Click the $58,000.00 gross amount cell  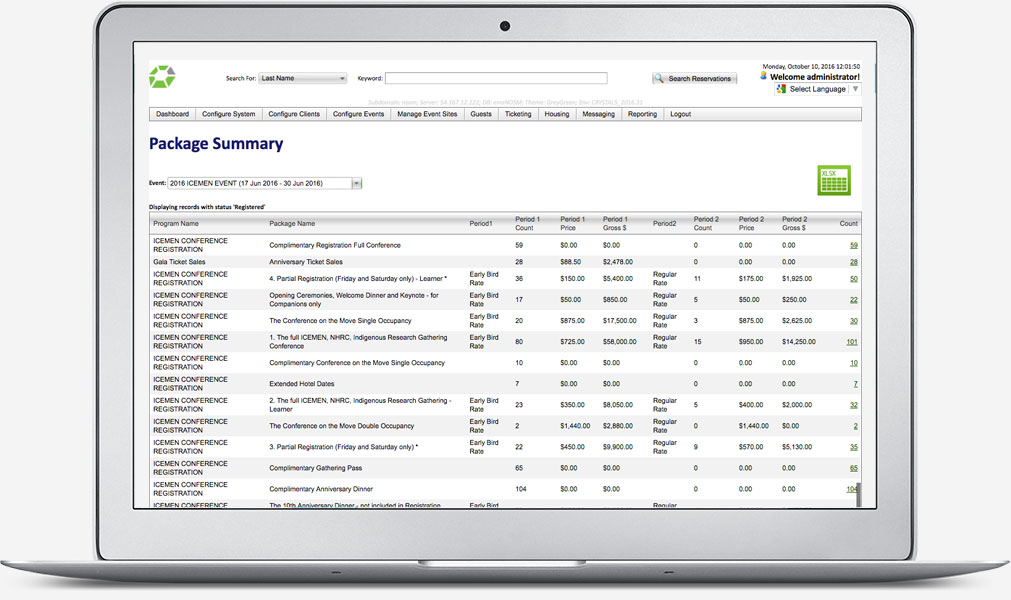[x=620, y=342]
